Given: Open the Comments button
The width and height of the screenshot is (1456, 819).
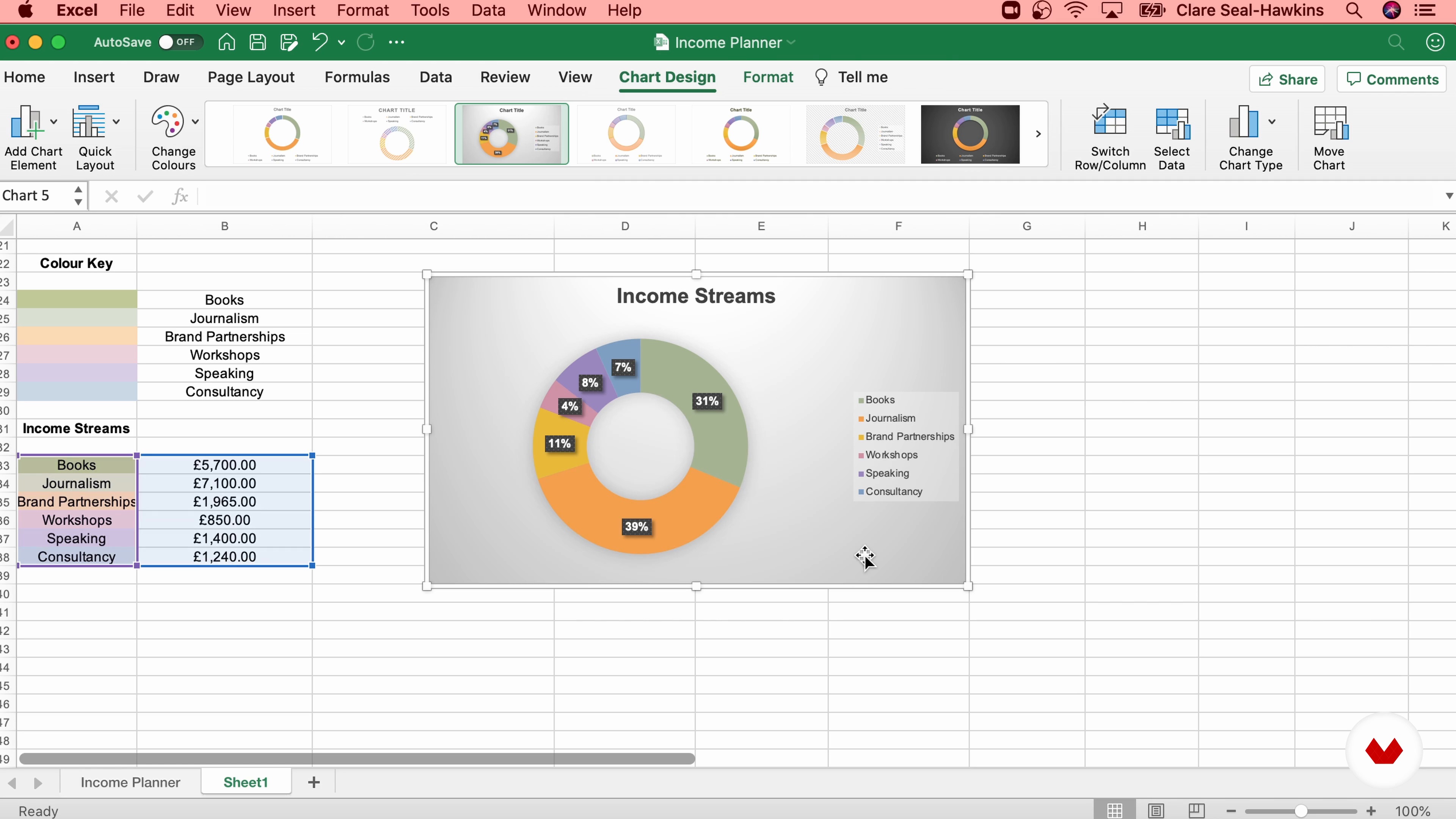Looking at the screenshot, I should tap(1392, 80).
